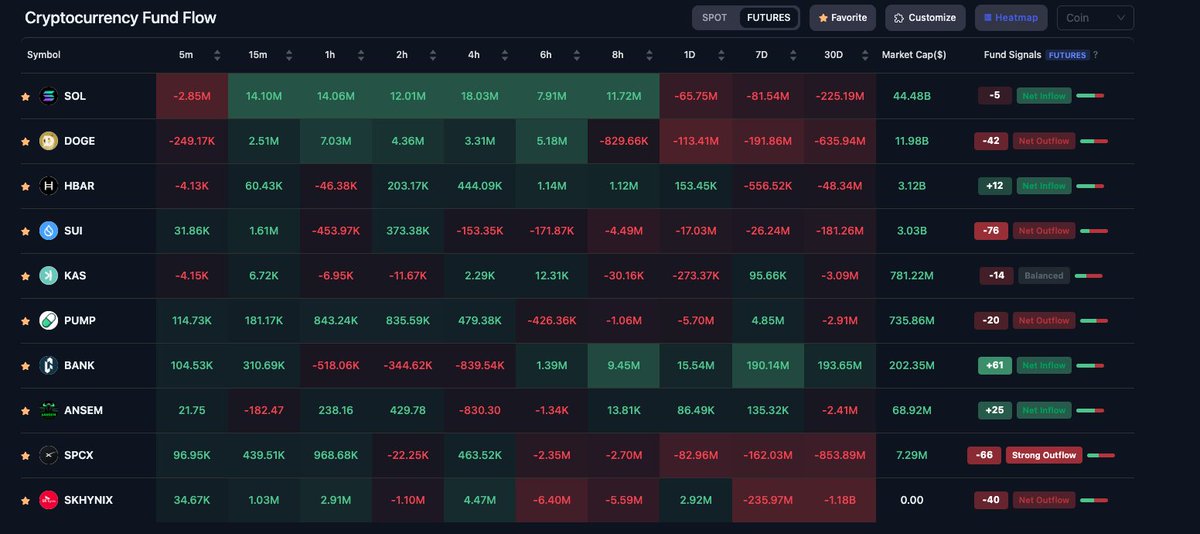
Task: Sort by the 2h column arrows
Action: tap(433, 55)
